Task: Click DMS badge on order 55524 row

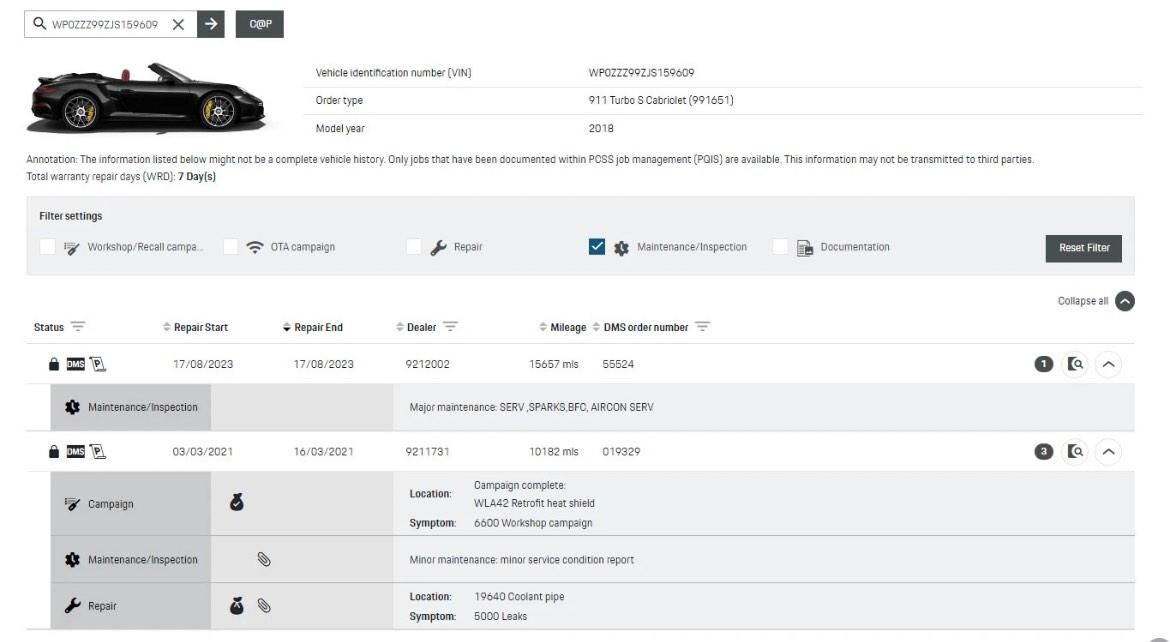Action: pos(75,364)
